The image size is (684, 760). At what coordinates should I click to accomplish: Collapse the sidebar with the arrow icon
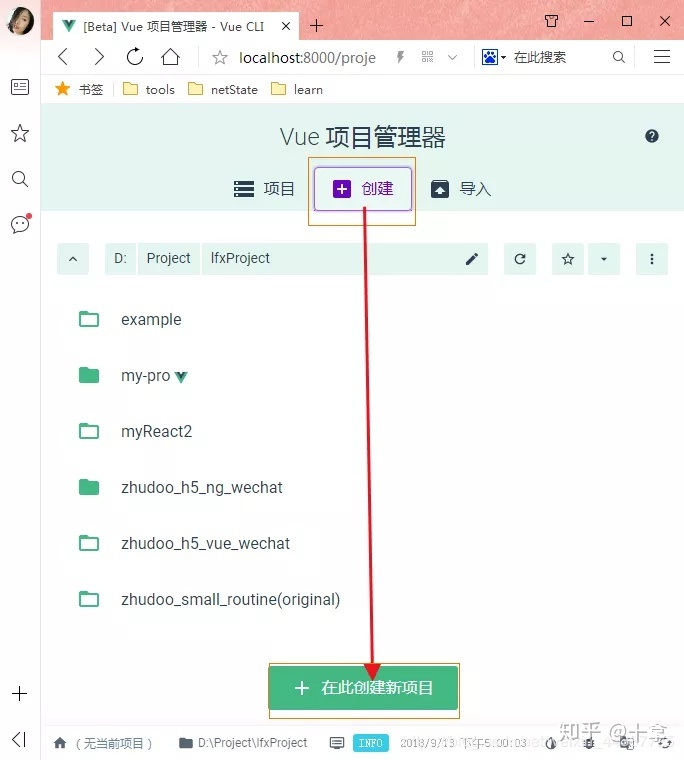(x=19, y=739)
